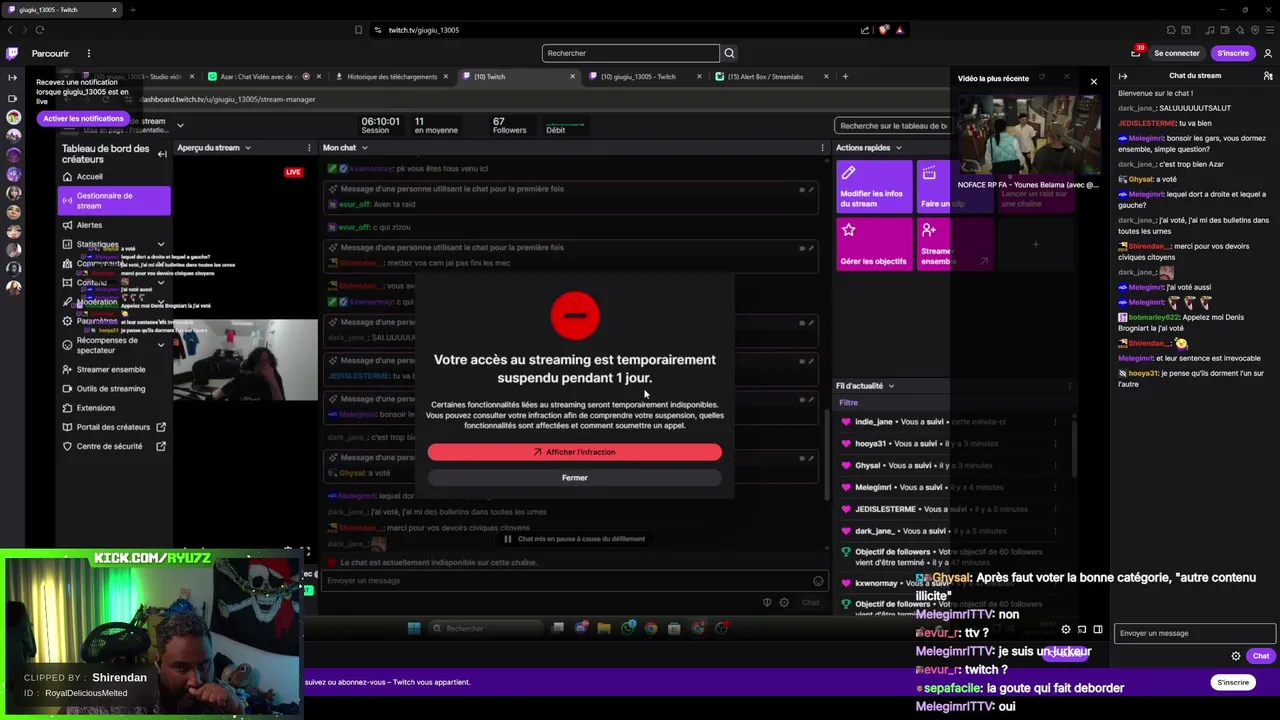Click the Se connecter button
1280x720 pixels.
[1177, 53]
